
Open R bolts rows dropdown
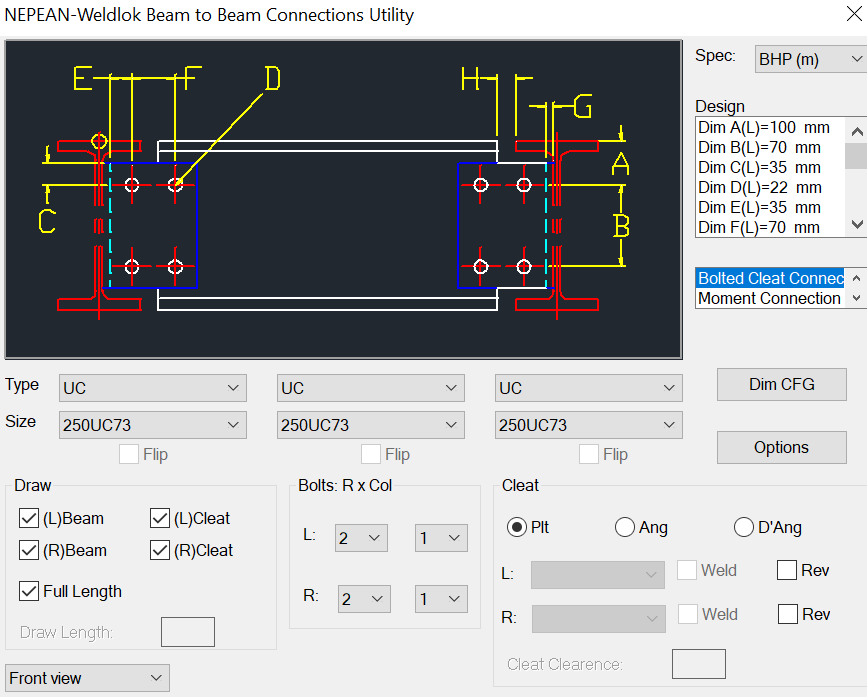point(364,599)
